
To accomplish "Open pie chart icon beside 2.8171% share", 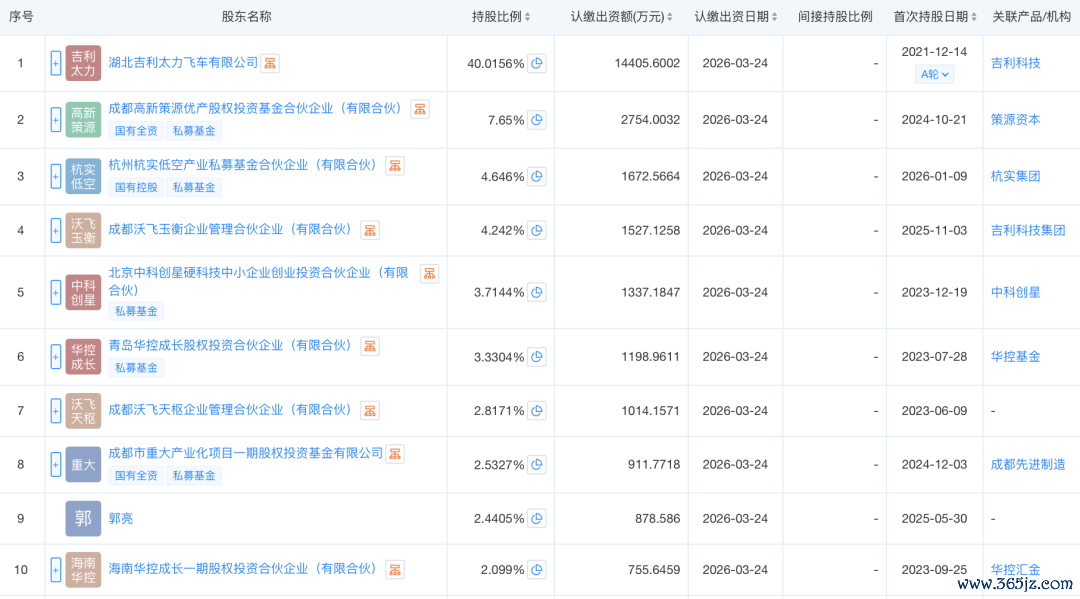I will [x=537, y=410].
